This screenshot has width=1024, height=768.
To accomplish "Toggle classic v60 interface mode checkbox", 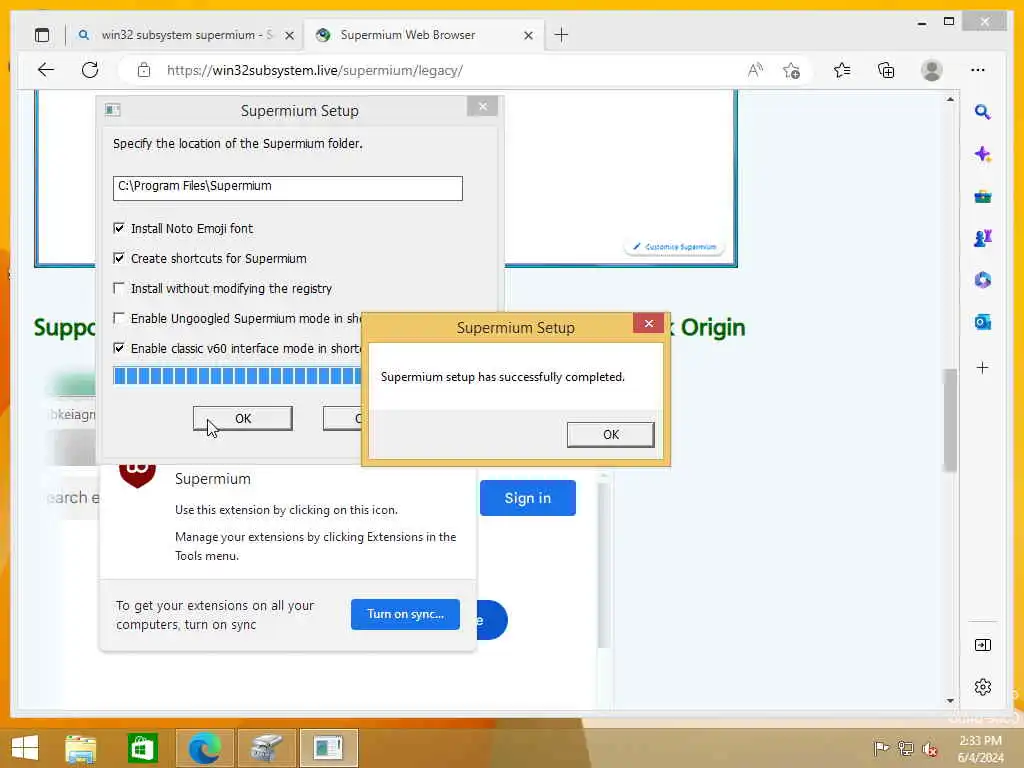I will [x=119, y=348].
